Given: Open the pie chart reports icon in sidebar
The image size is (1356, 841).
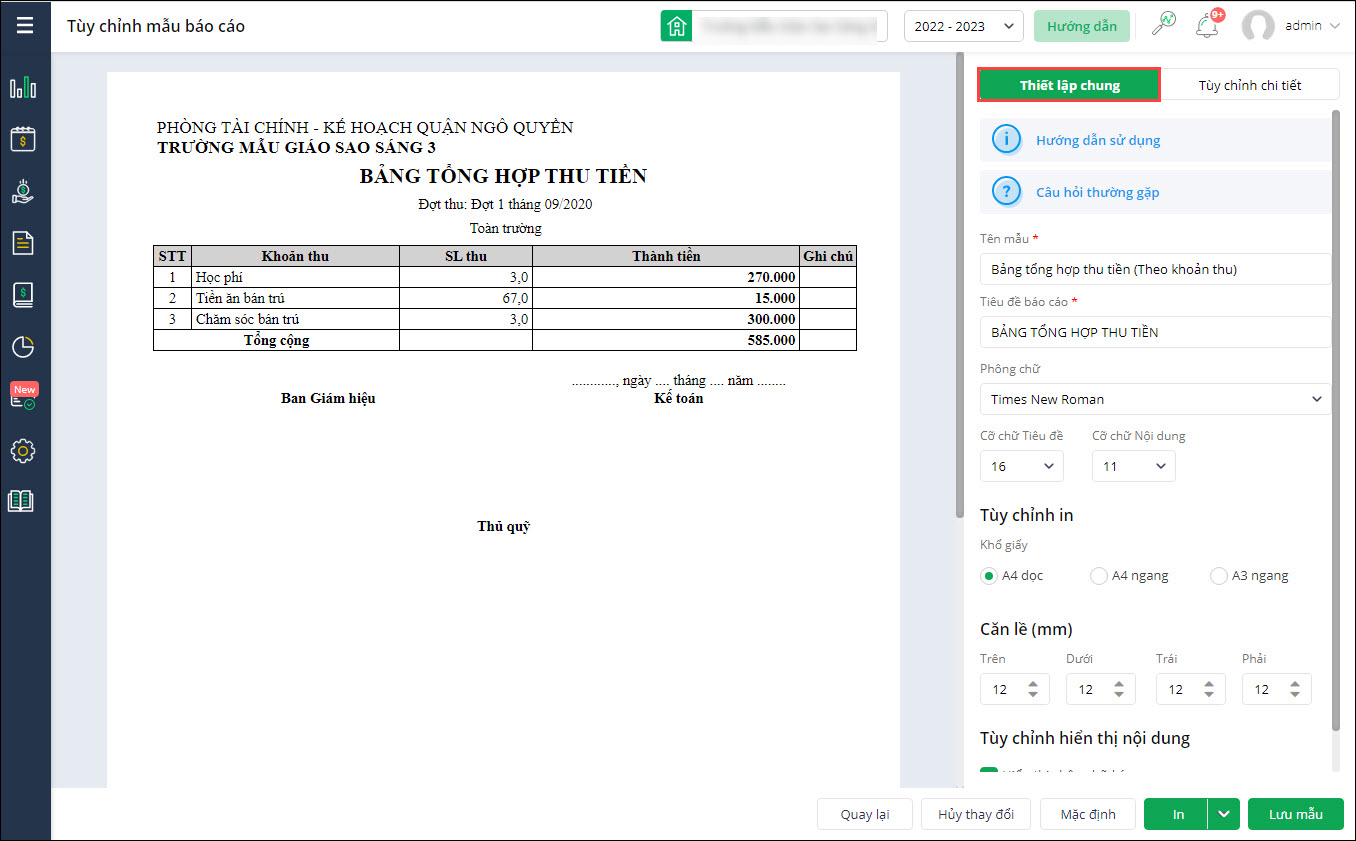Looking at the screenshot, I should coord(23,347).
